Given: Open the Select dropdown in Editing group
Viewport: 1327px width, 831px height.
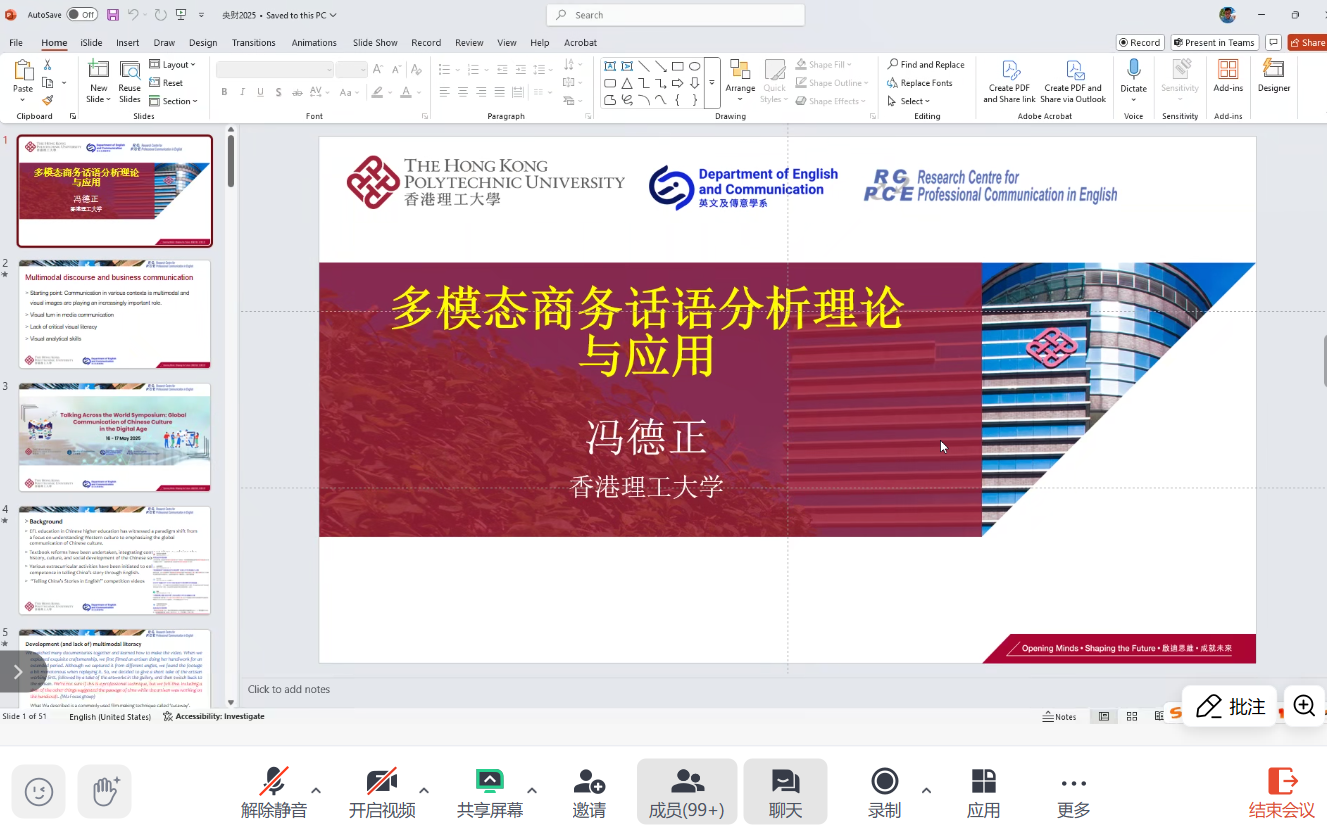Looking at the screenshot, I should click(914, 101).
